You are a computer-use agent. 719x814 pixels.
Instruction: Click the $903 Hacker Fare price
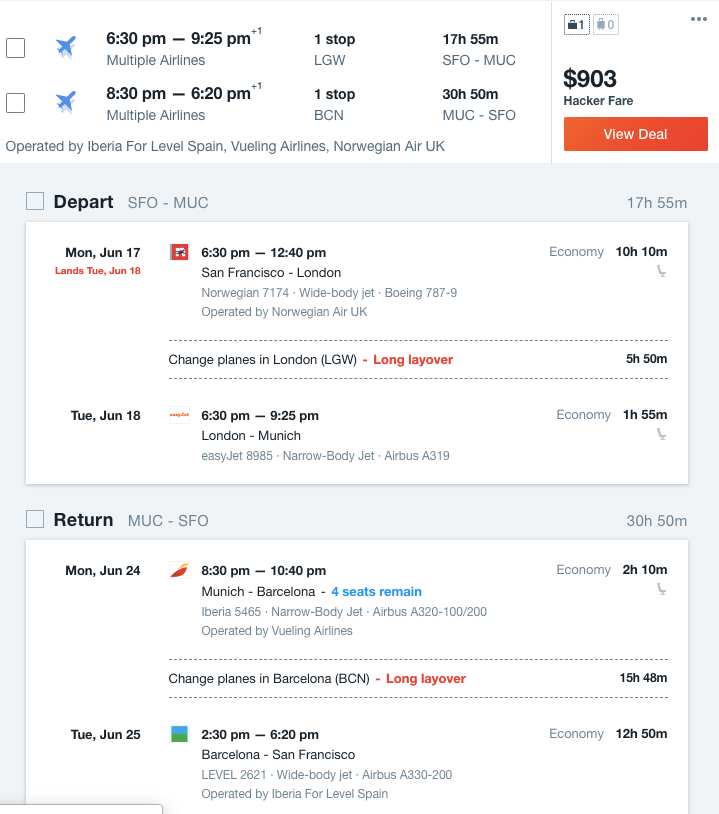588,79
